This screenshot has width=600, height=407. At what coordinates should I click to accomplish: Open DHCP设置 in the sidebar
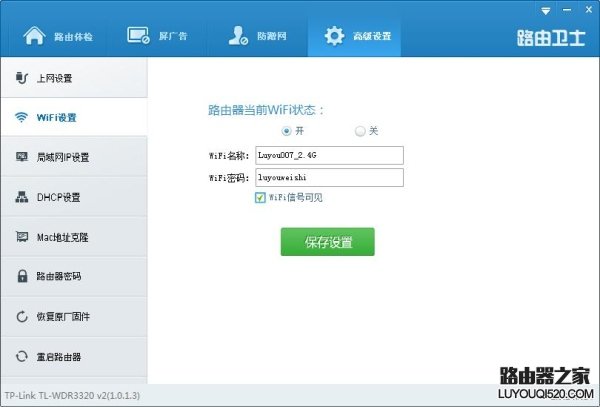[x=74, y=197]
